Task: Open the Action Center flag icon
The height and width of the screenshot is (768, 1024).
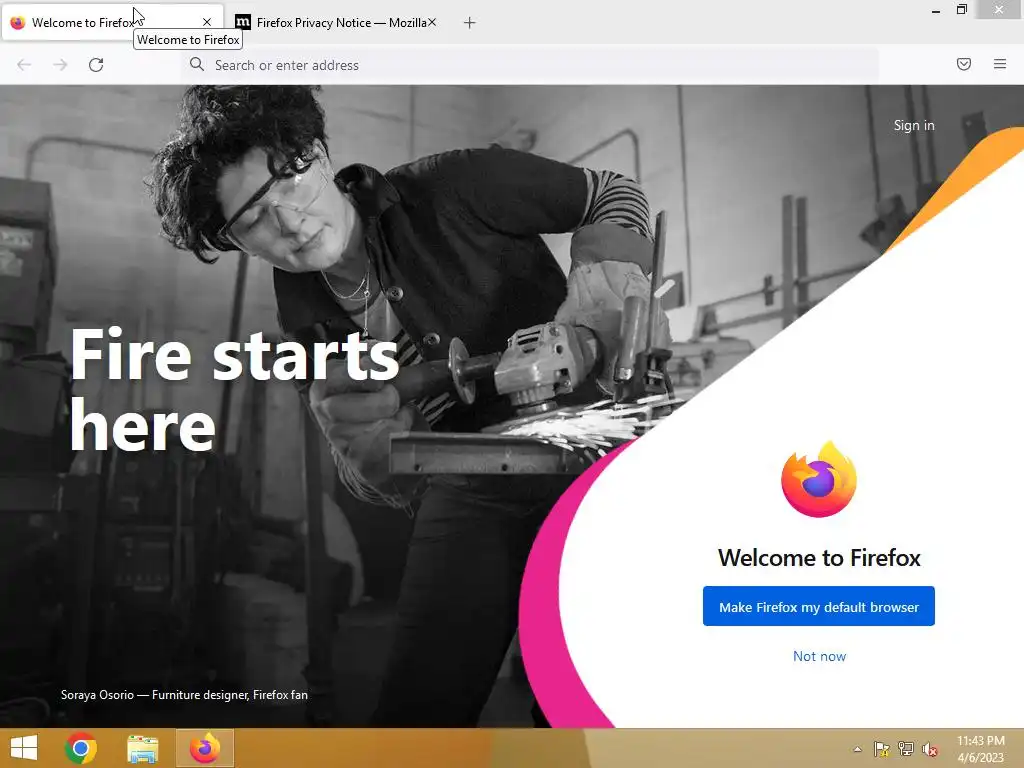Action: (x=882, y=749)
